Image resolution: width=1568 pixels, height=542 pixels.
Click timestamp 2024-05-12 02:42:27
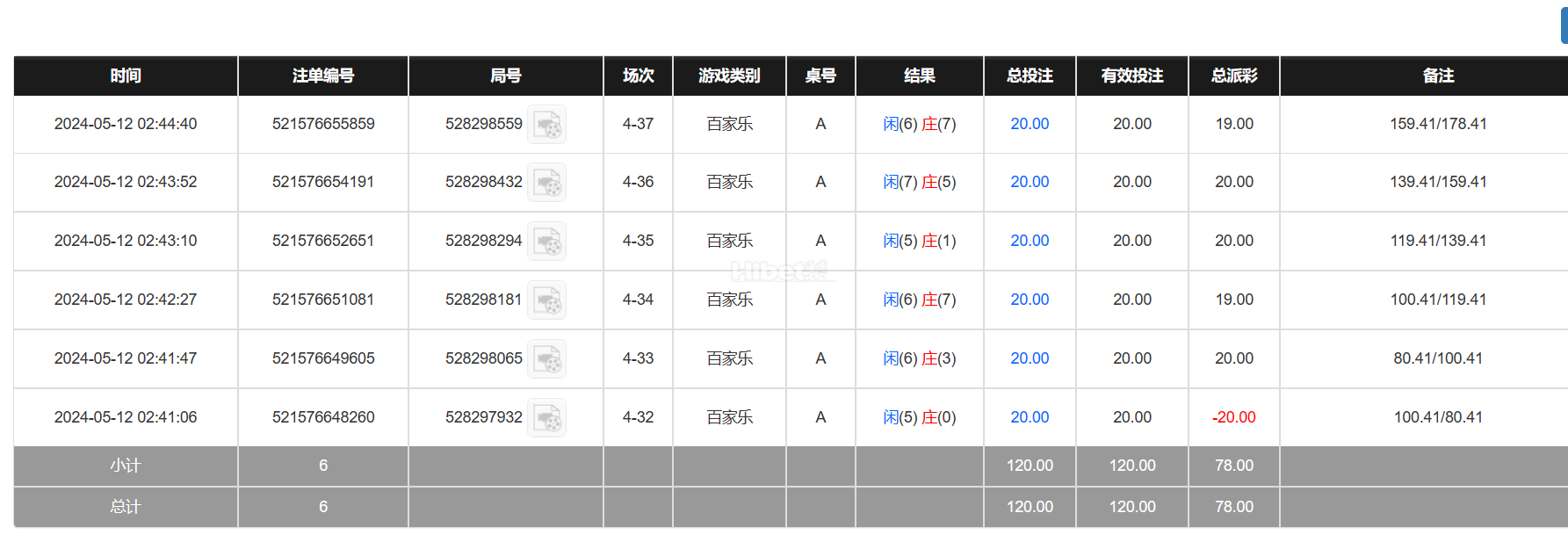[126, 300]
